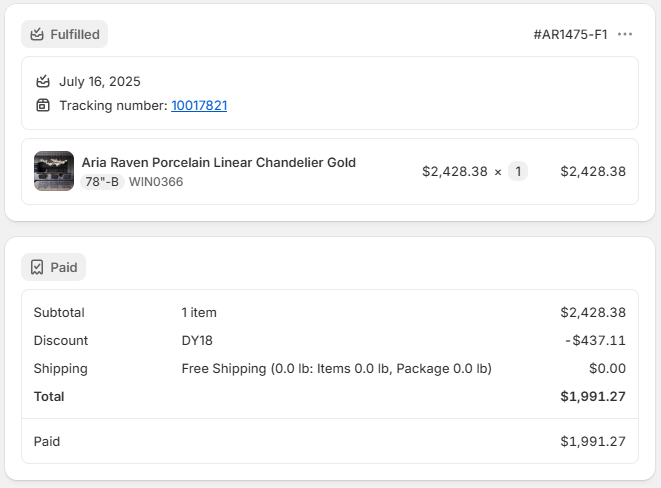Image resolution: width=661 pixels, height=488 pixels.
Task: Click the Paid amount row value
Action: point(593,441)
